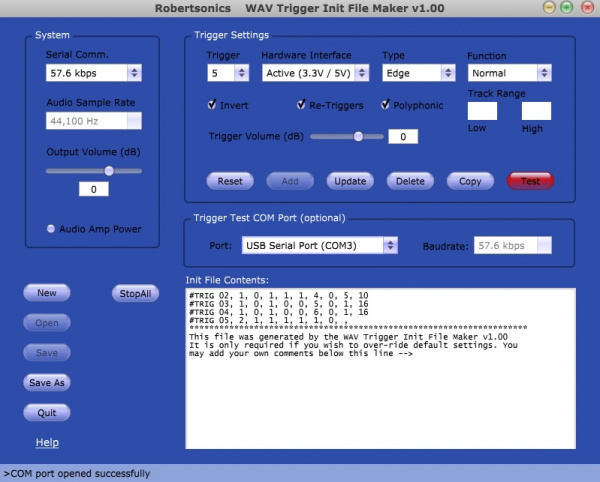Click the Trigger Volume value field

point(403,137)
